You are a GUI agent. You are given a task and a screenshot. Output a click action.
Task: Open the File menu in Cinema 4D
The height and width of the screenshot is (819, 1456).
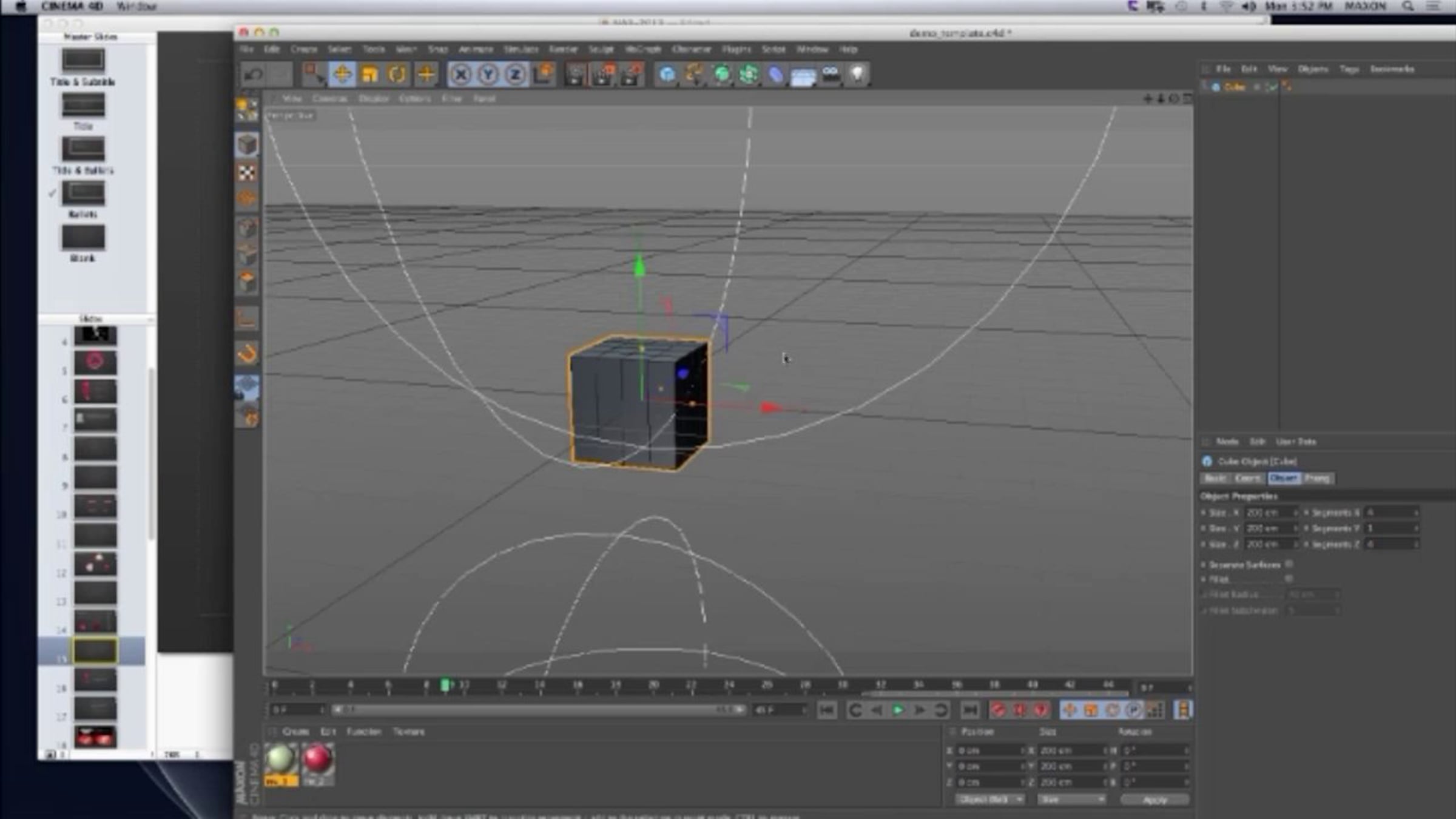click(246, 49)
